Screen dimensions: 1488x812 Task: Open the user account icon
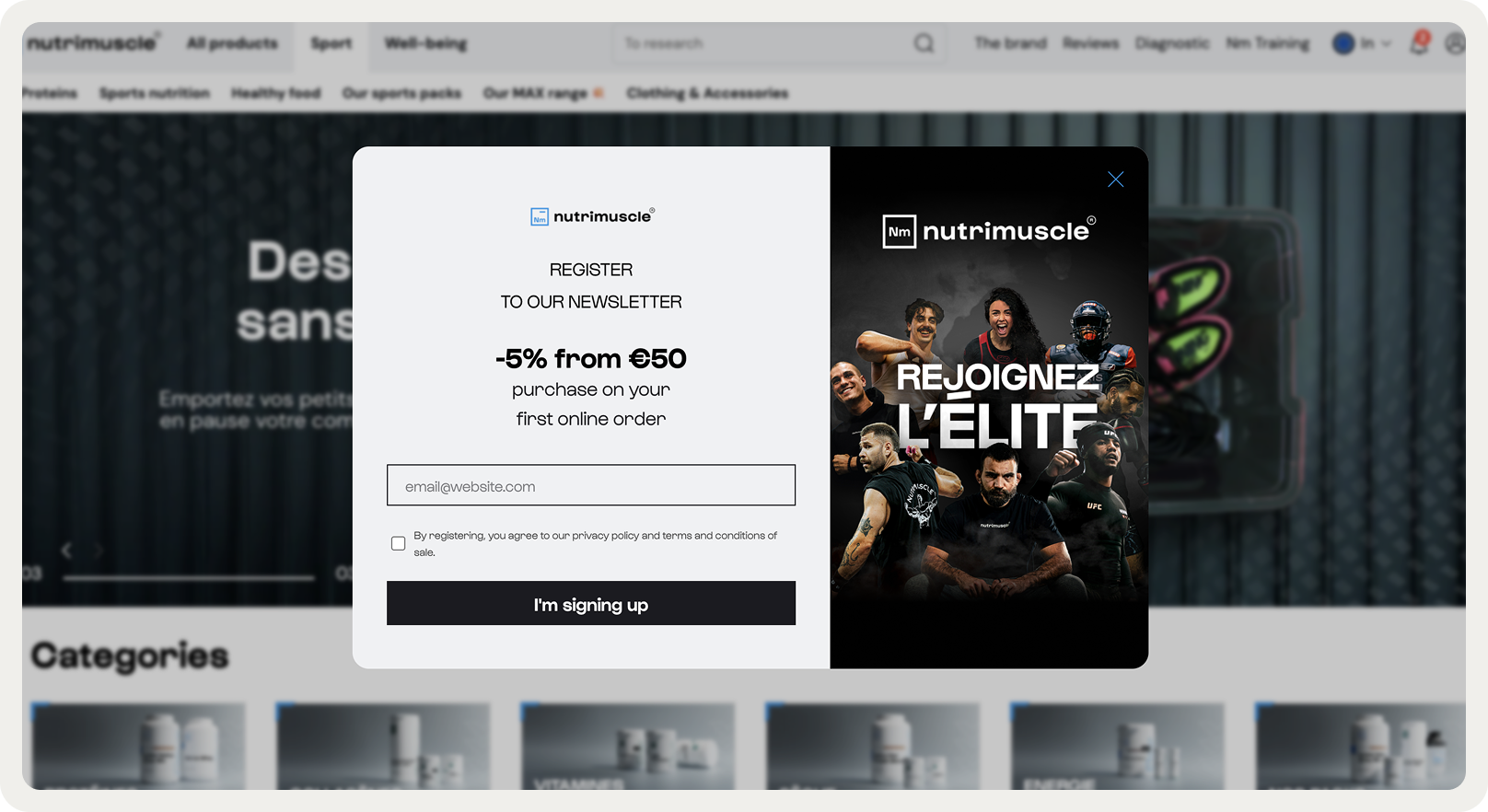(x=1455, y=43)
